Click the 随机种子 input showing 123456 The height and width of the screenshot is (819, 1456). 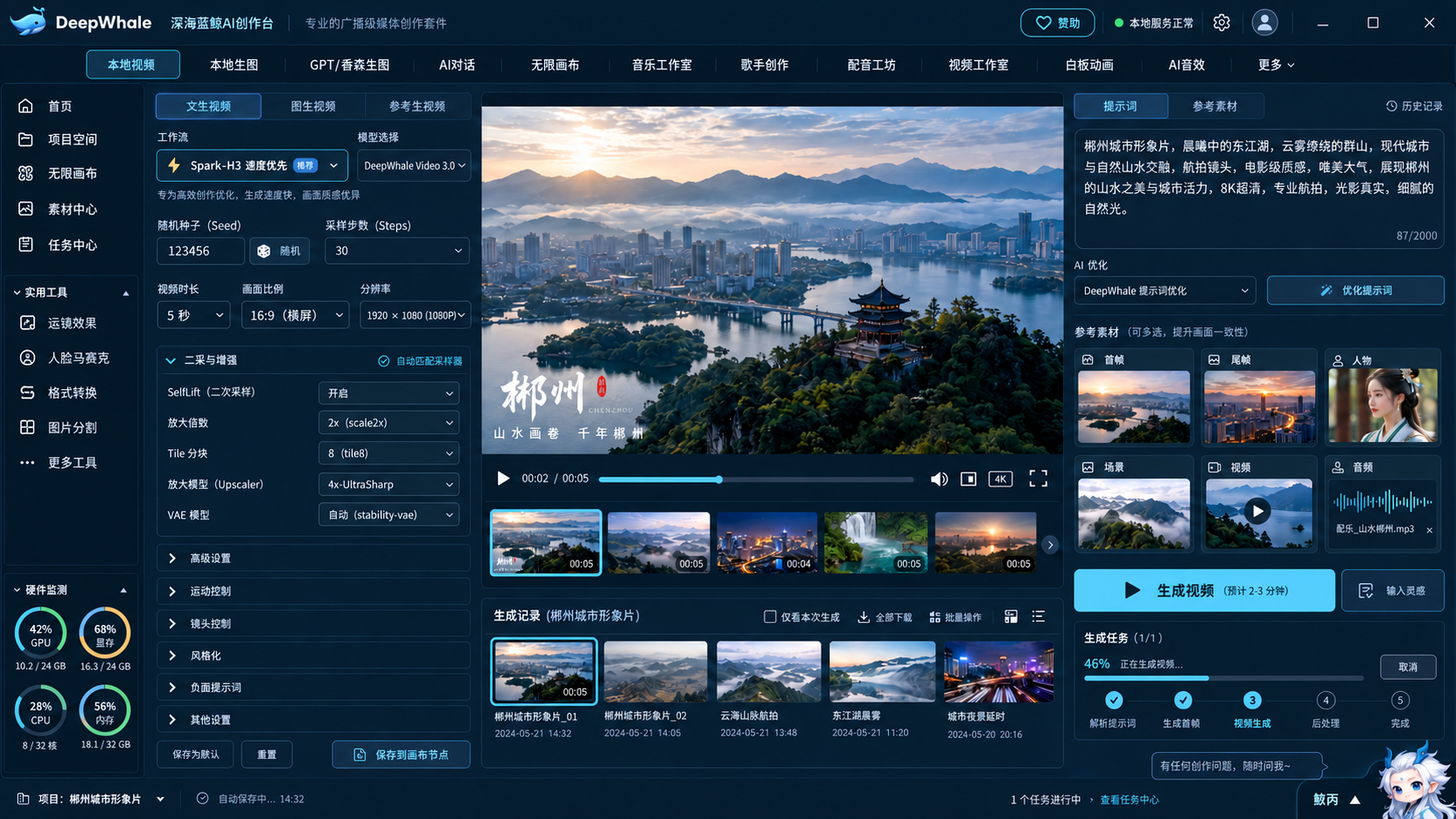(x=200, y=251)
